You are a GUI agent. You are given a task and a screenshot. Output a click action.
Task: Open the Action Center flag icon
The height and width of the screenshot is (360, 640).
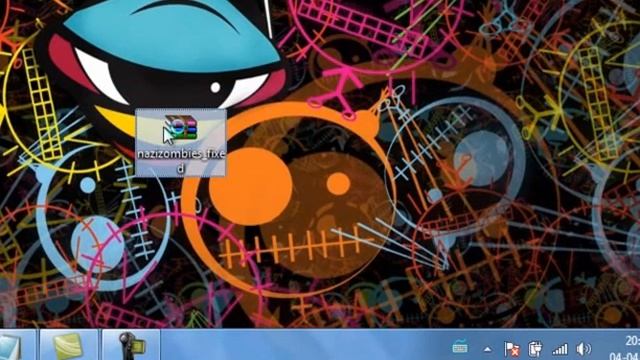(x=511, y=349)
